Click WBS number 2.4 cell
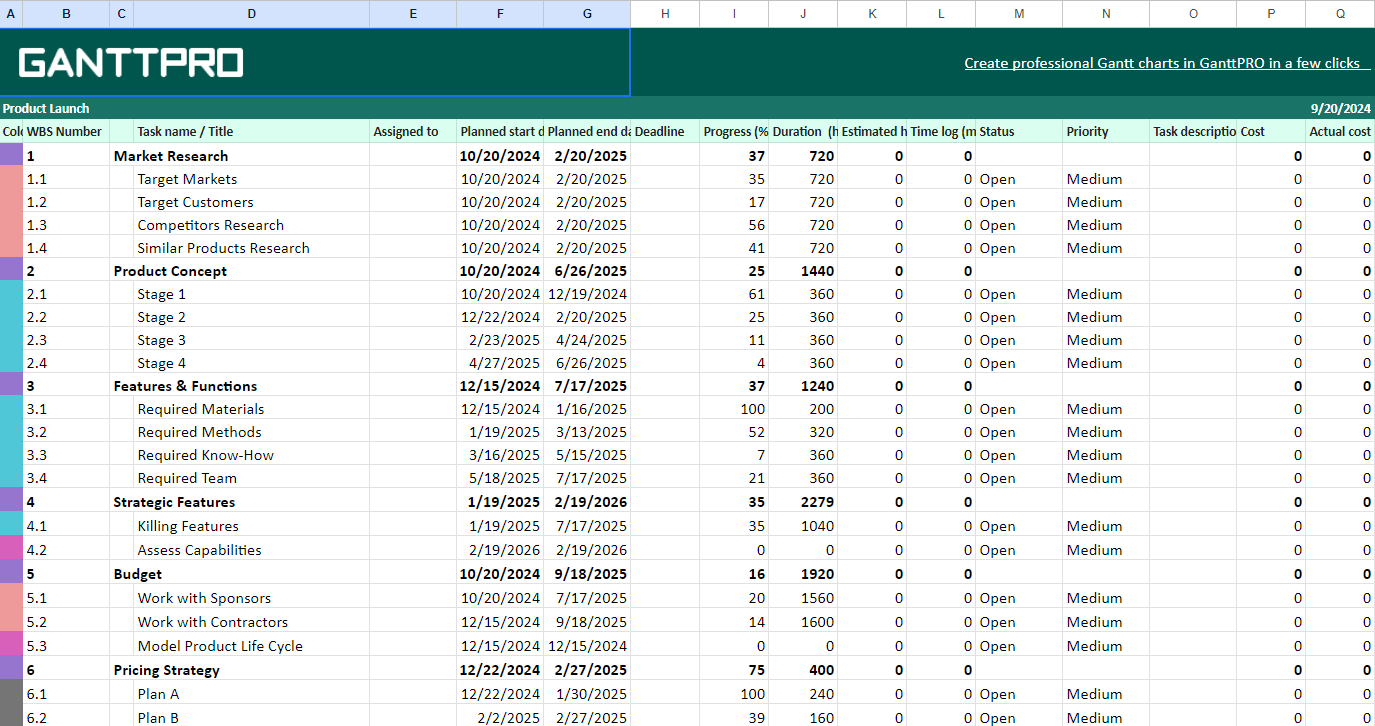 66,363
